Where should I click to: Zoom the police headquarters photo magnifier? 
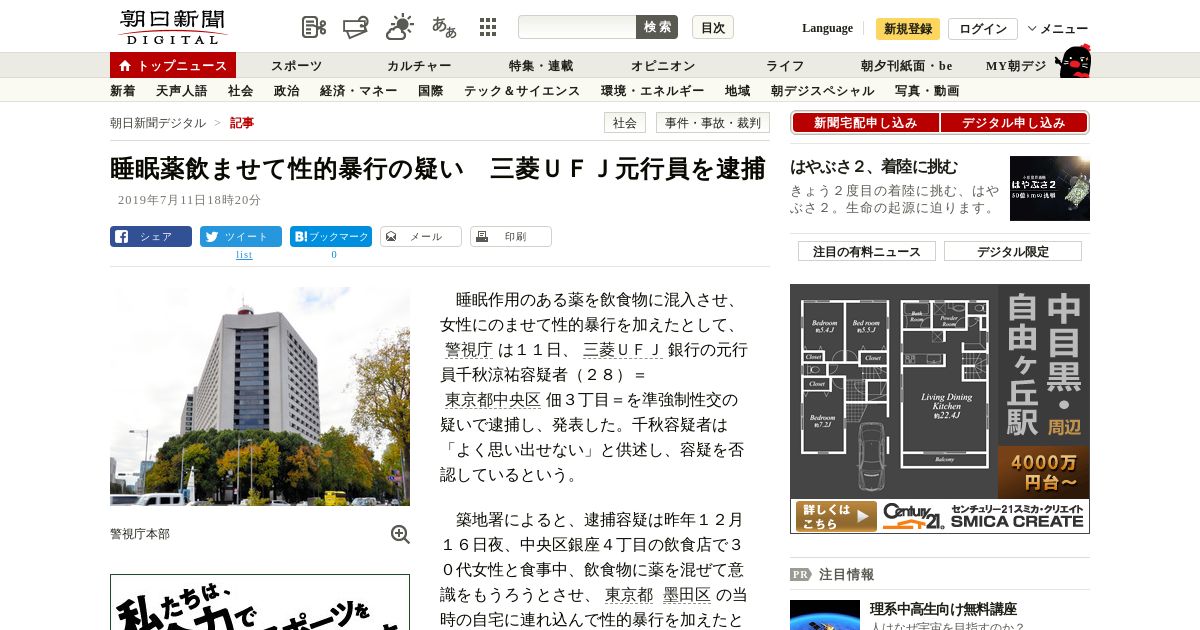click(400, 534)
